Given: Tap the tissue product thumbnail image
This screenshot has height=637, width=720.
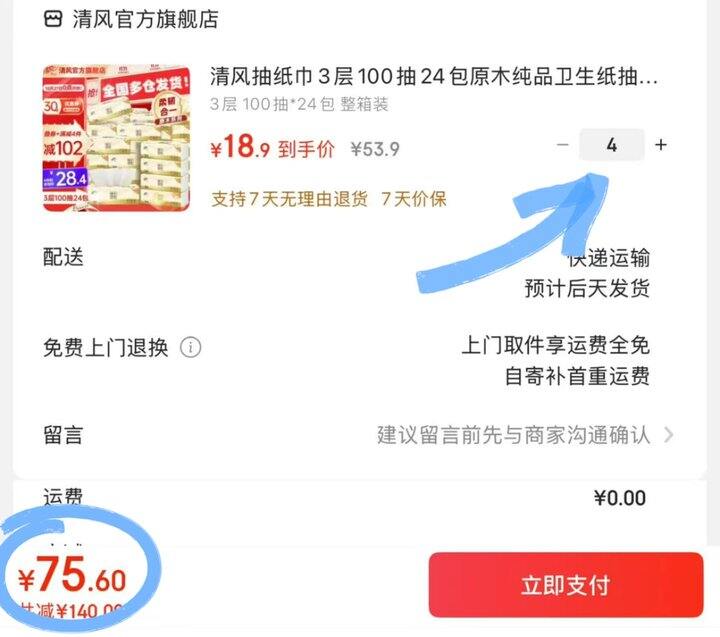Looking at the screenshot, I should coord(117,138).
